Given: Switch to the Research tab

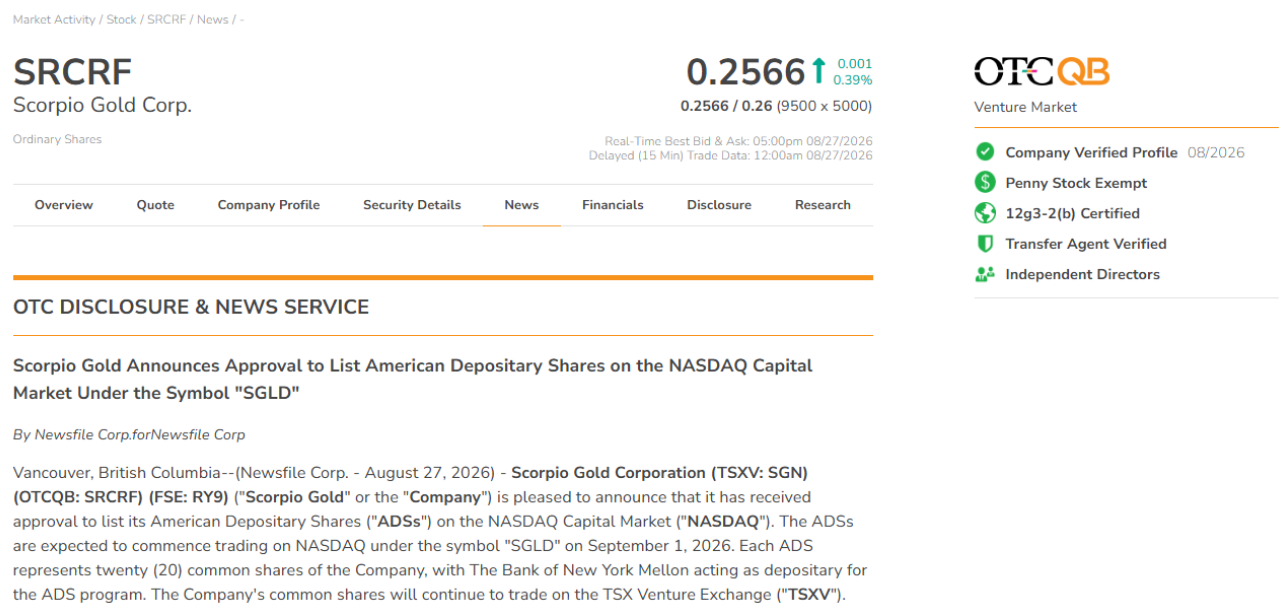Looking at the screenshot, I should pyautogui.click(x=823, y=205).
